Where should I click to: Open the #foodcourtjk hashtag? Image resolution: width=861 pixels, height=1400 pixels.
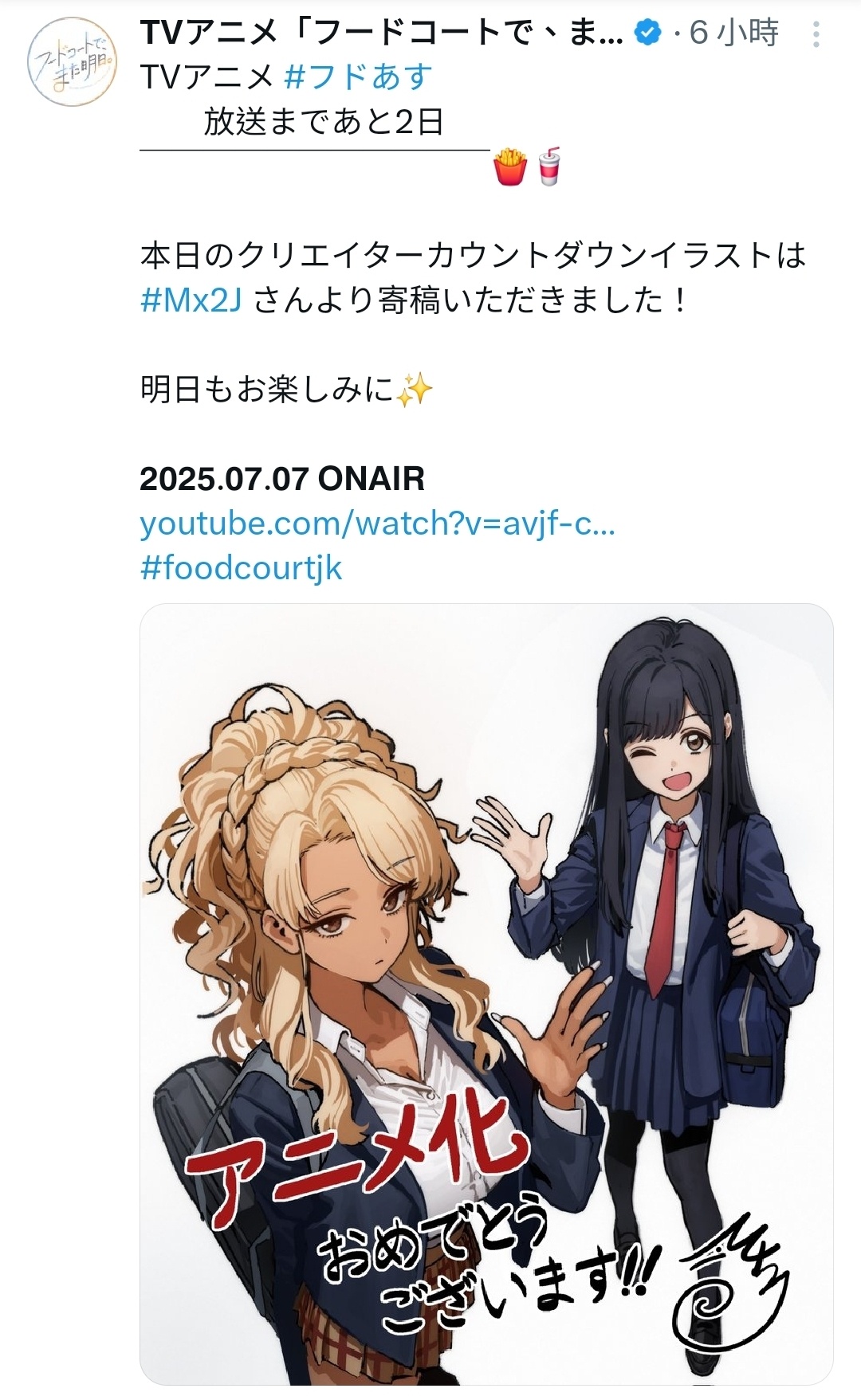click(x=241, y=568)
